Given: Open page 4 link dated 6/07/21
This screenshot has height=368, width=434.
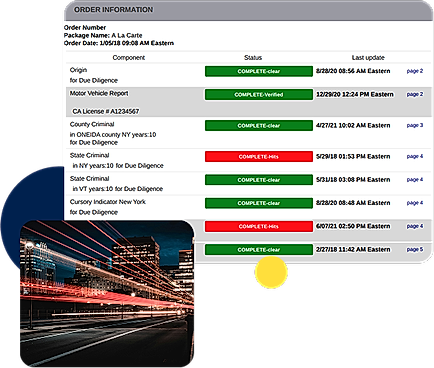Looking at the screenshot, I should [415, 226].
